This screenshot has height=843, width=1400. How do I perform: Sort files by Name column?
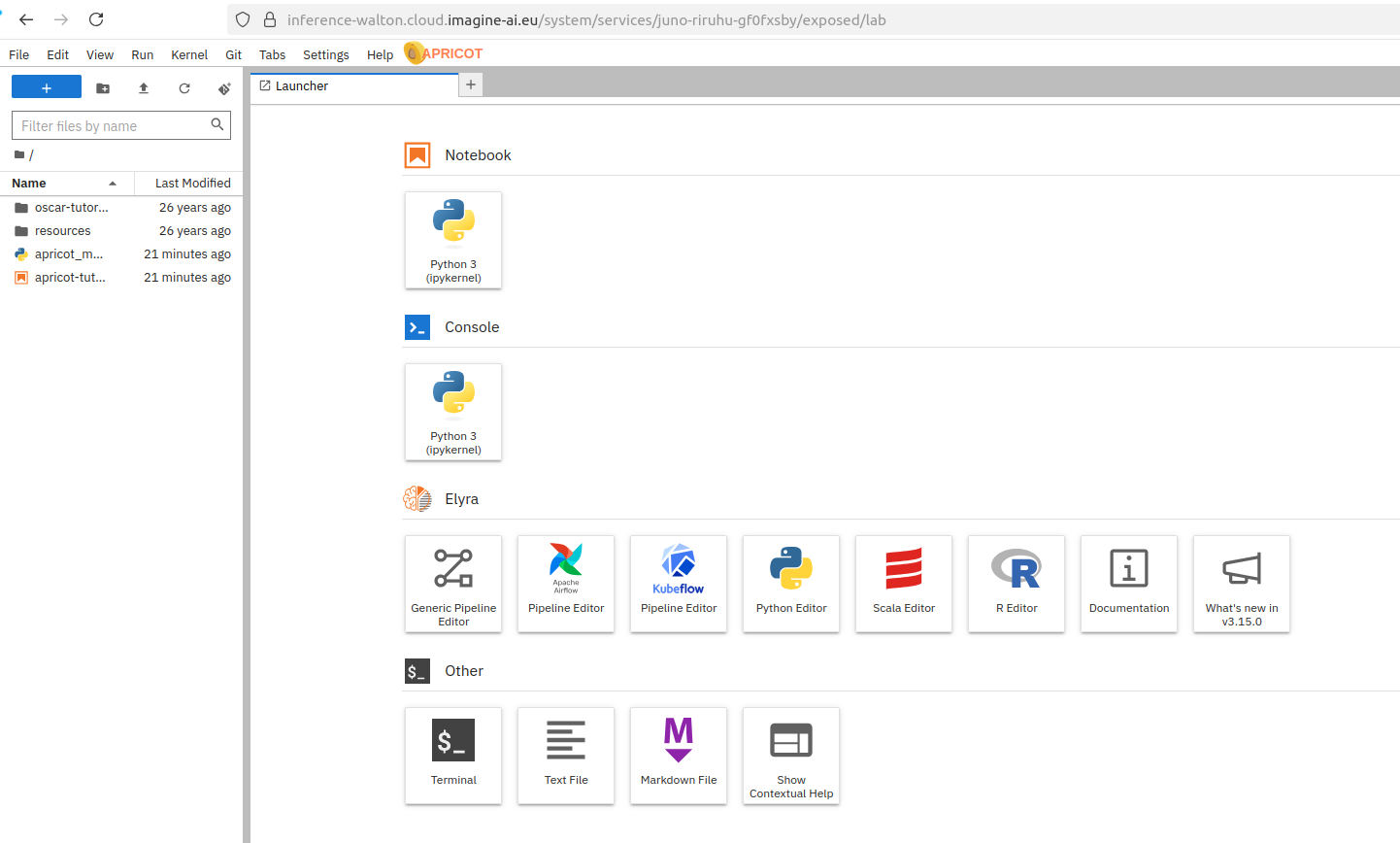coord(29,184)
